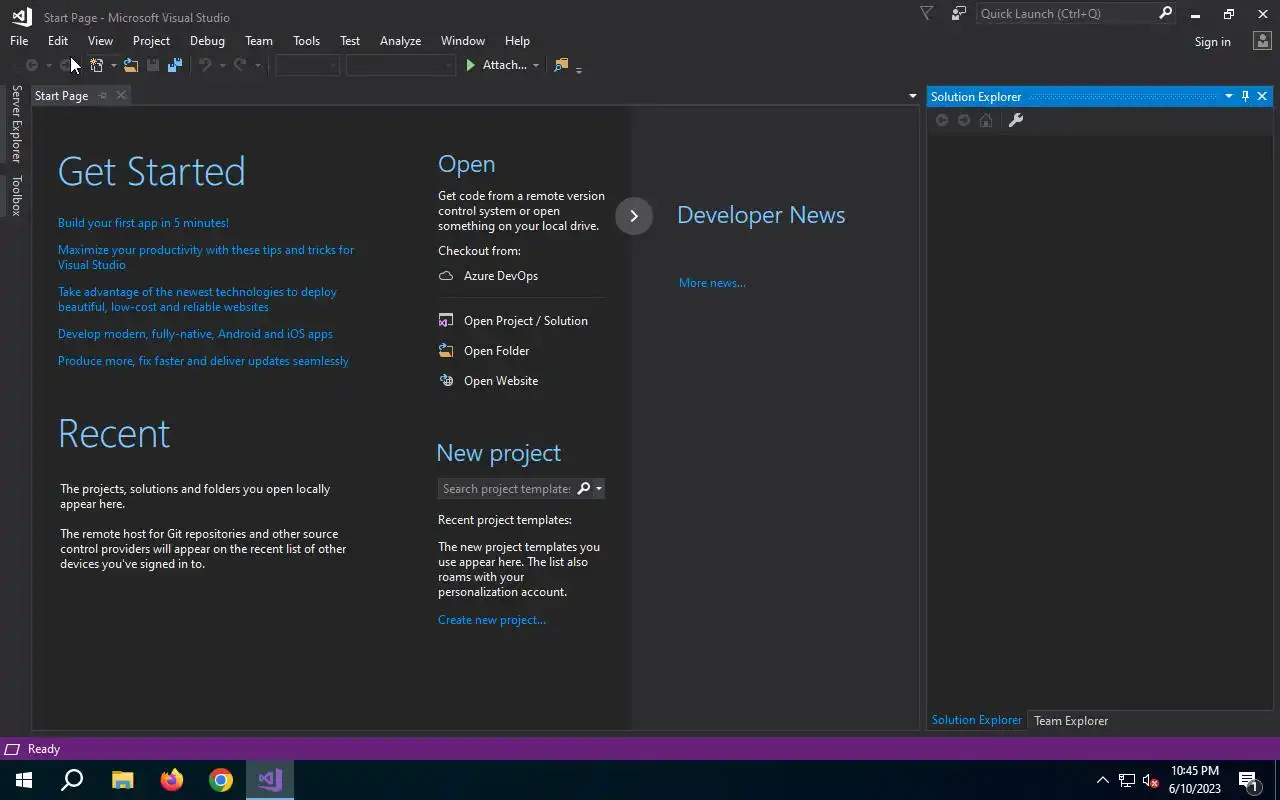
Task: Expand the Developer News arrow button
Action: pos(634,216)
